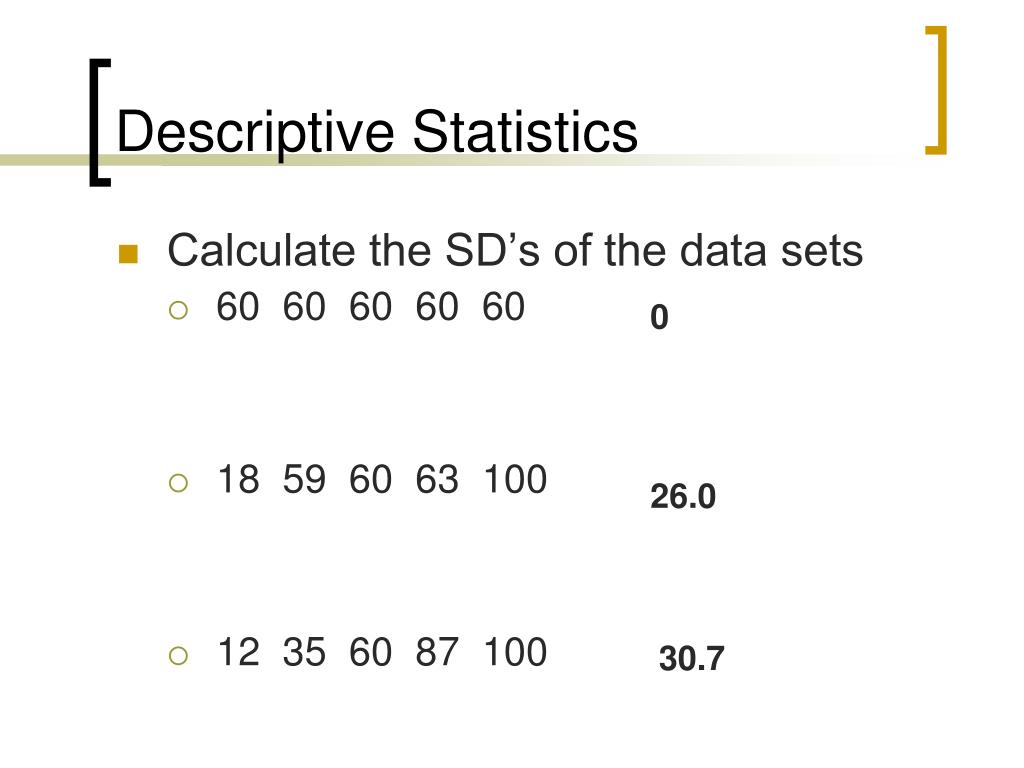Screen dimensions: 1024x768
Task: Click the black left bracket graphic
Action: (100, 123)
